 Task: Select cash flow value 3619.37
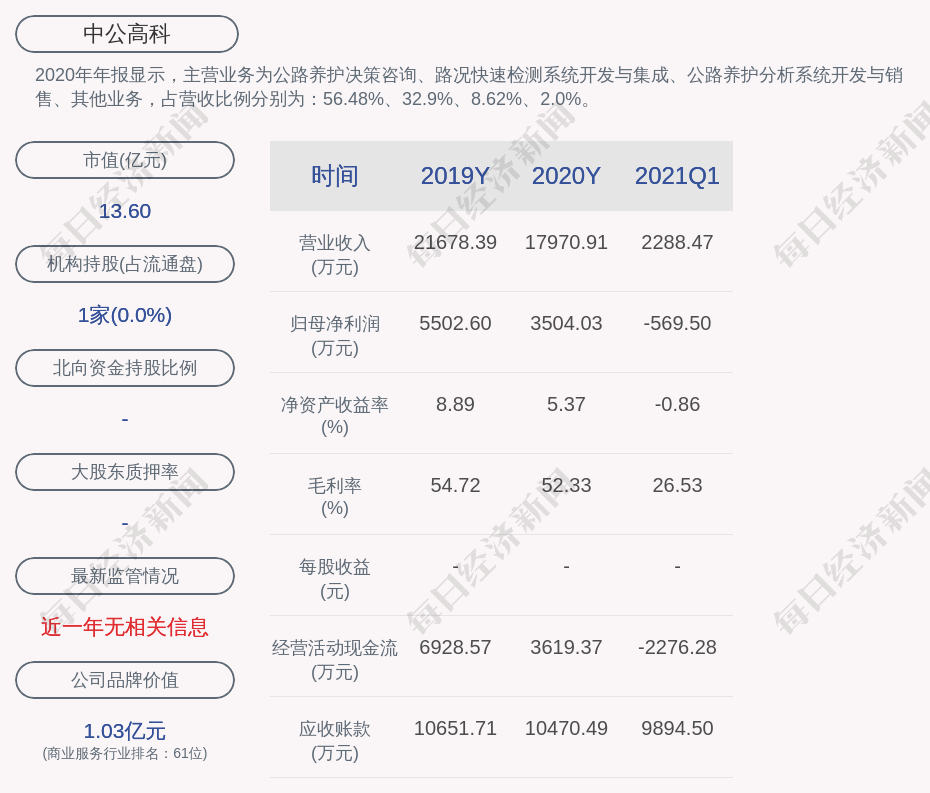click(x=566, y=648)
